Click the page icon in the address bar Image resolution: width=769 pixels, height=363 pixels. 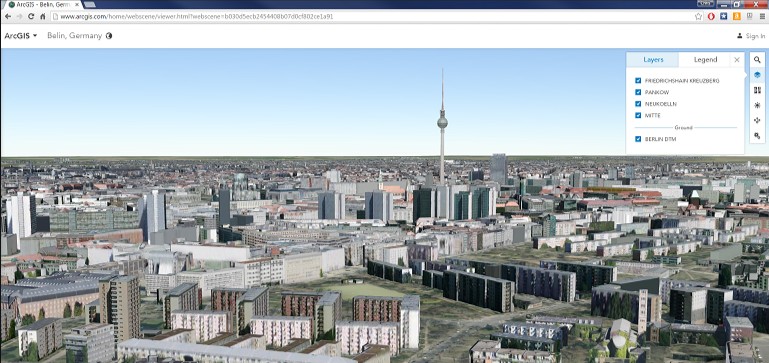[55, 16]
